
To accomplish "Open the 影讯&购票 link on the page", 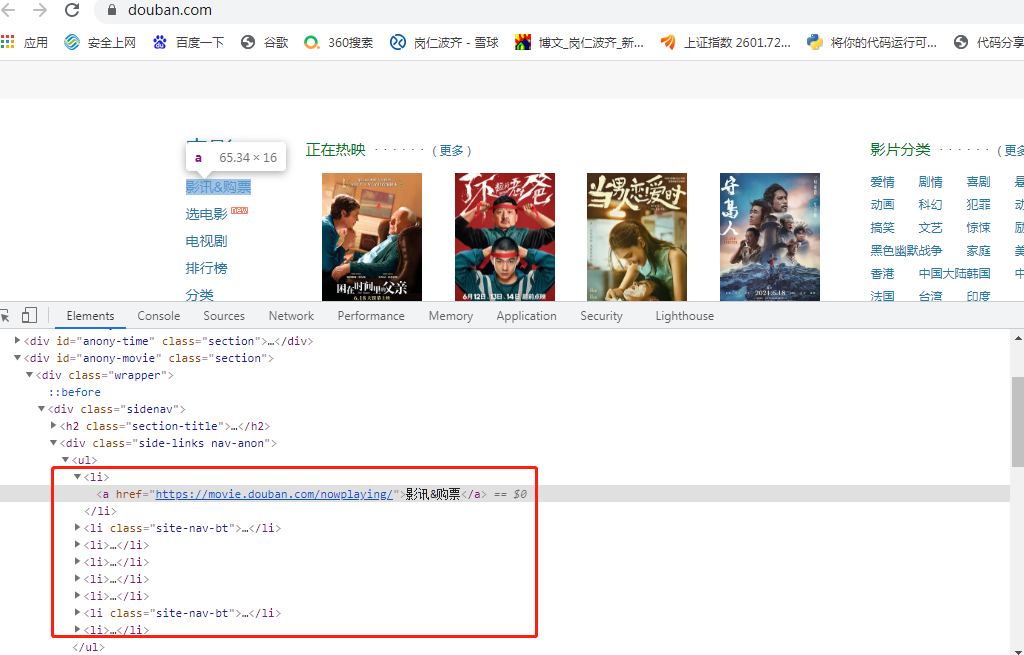I will pyautogui.click(x=217, y=186).
